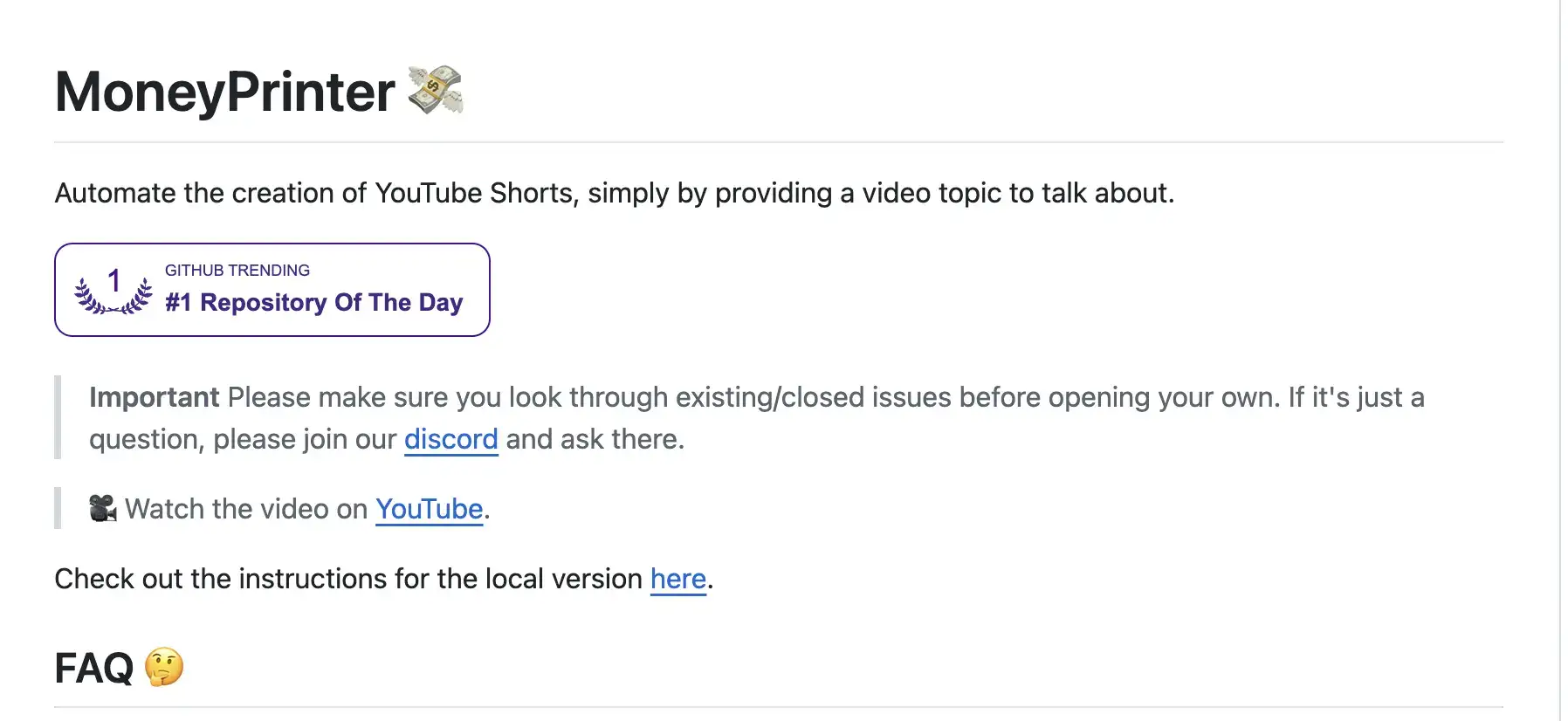Click the laurel wreath number 1 badge icon
Viewport: 1568px width, 721px height.
pyautogui.click(x=113, y=290)
